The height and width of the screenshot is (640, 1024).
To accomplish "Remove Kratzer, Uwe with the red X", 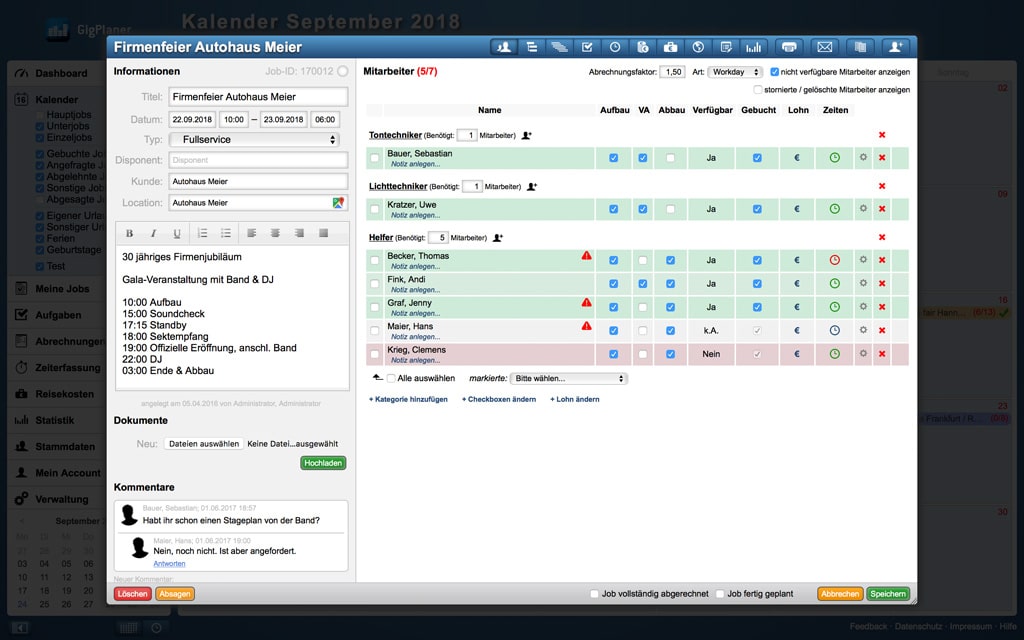I will 881,209.
